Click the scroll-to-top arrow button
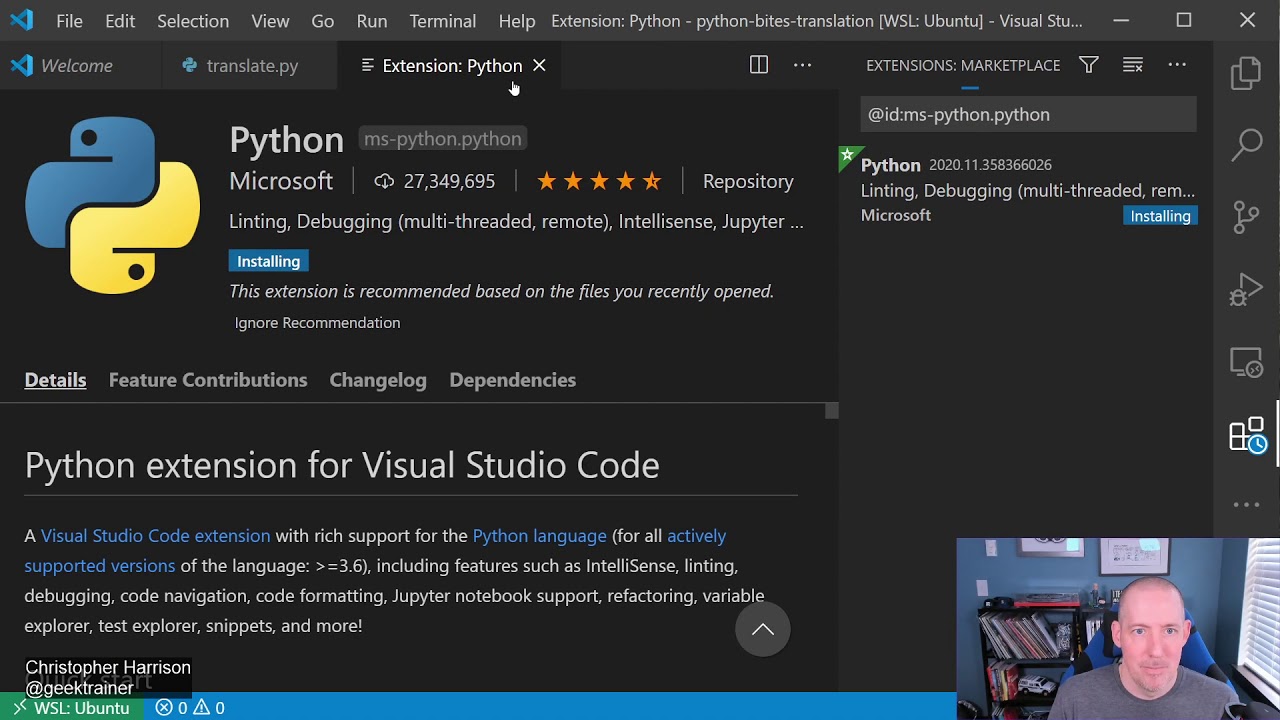Screen dimensions: 1280x720 [763, 629]
